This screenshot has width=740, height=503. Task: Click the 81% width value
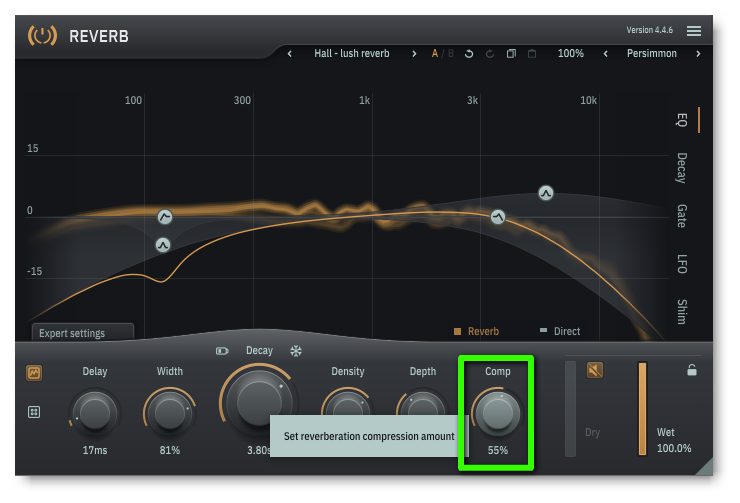point(169,450)
